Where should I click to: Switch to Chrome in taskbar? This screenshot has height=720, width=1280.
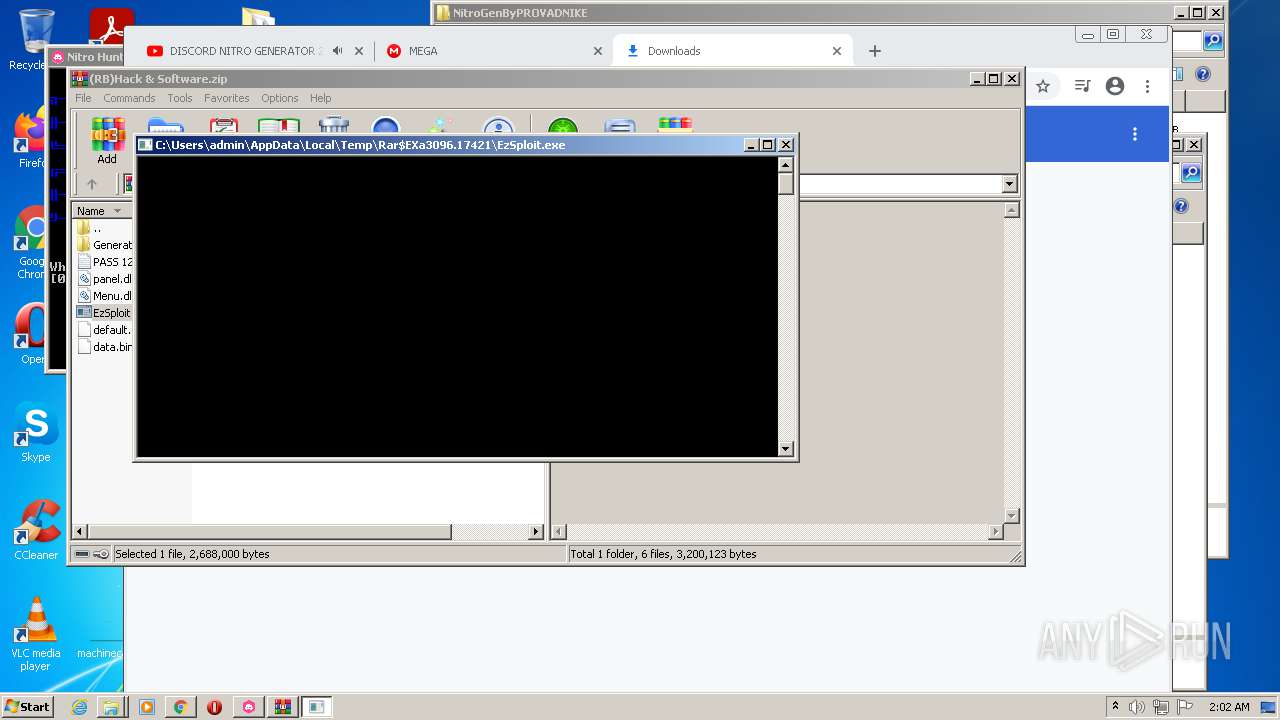coord(180,707)
